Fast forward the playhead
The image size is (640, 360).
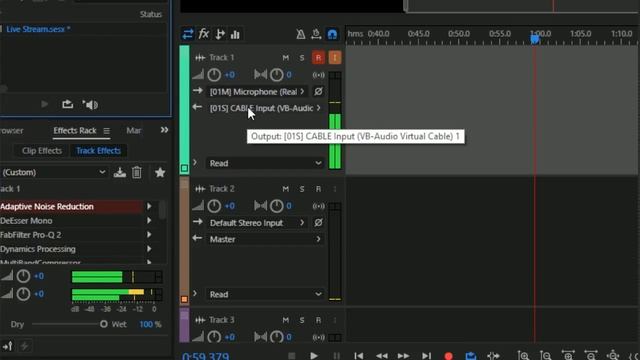click(x=403, y=356)
